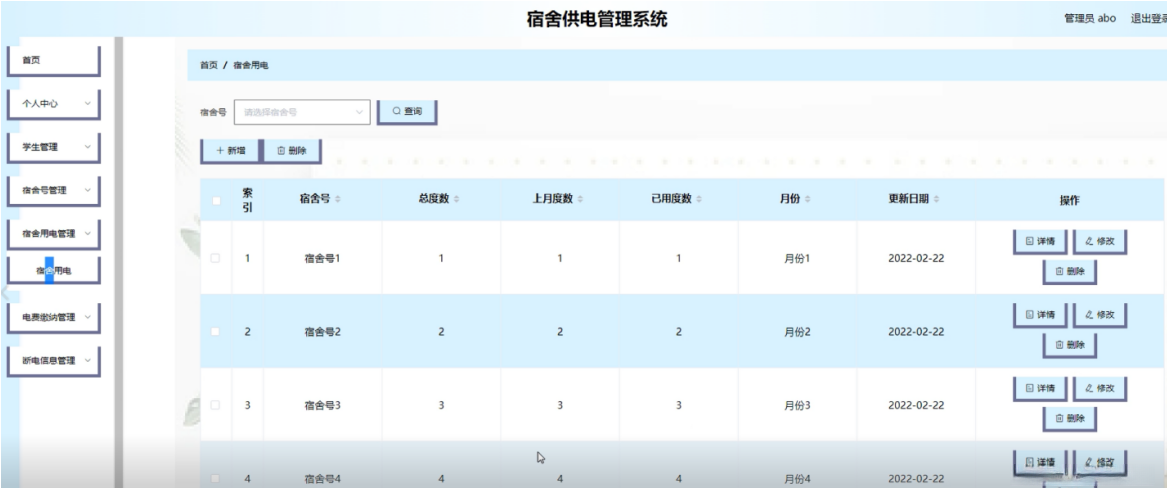Click the plus icon in 新增 button
This screenshot has height=494, width=1167.
click(220, 150)
